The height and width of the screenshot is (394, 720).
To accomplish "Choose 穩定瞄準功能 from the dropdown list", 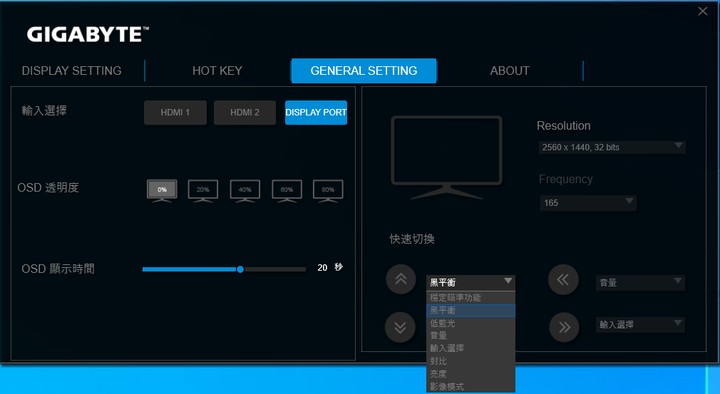I will (x=471, y=298).
